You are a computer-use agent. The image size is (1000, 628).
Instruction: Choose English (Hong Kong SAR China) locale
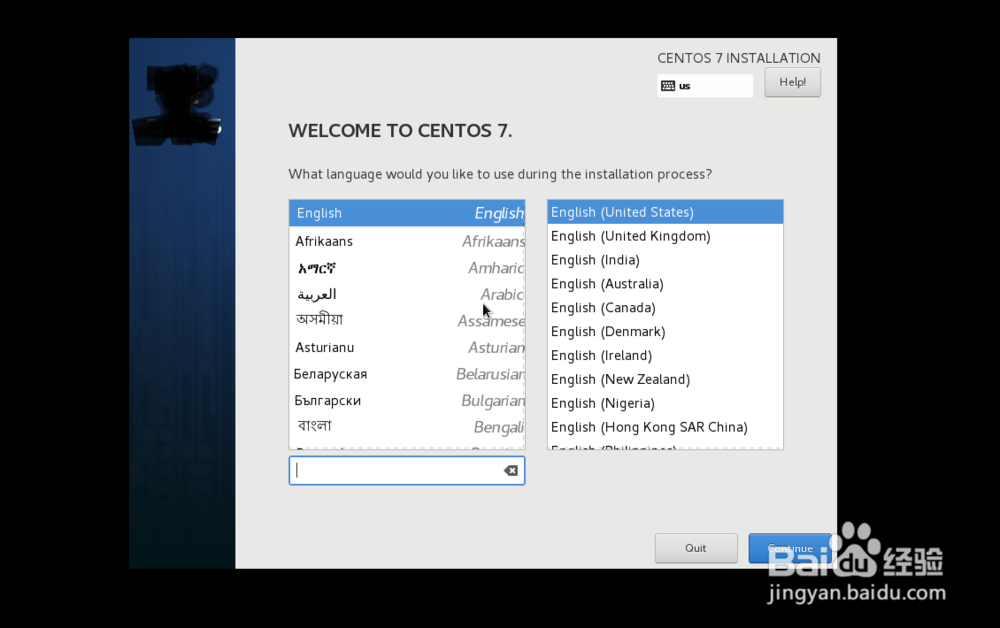pyautogui.click(x=665, y=427)
